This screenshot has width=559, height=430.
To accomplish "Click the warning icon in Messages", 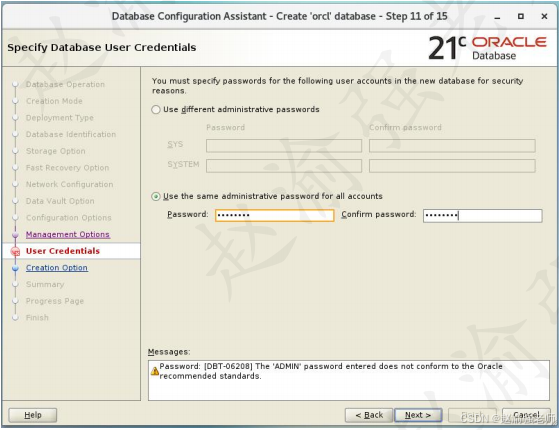I will 155,371.
